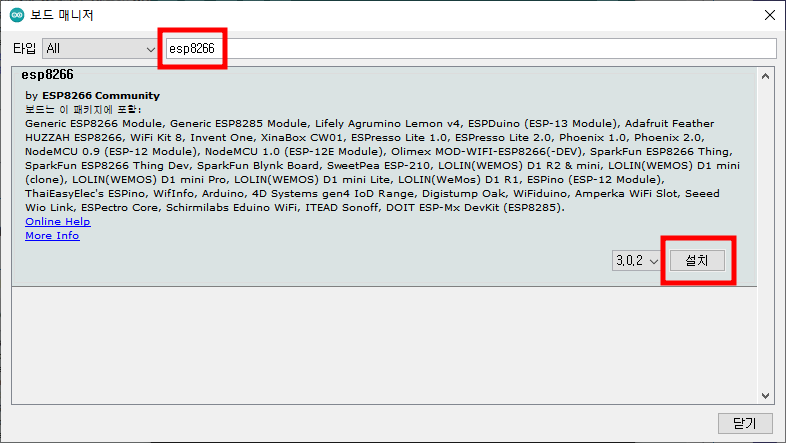
Task: Close the 보드 매니저 window
Action: 770,15
